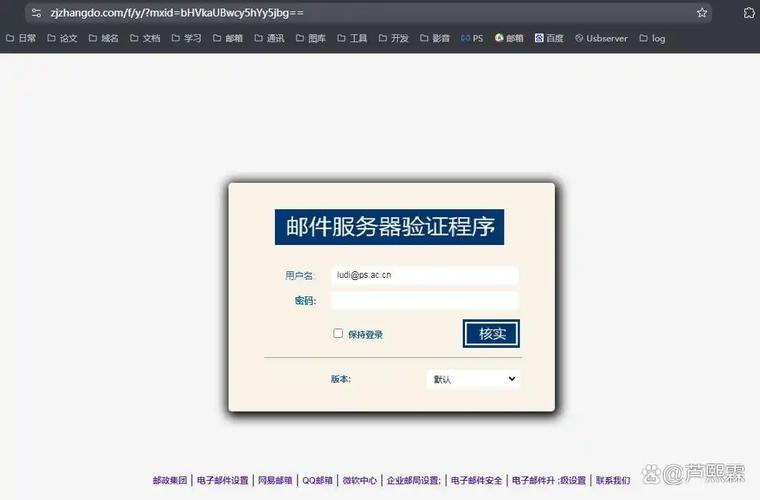Open the 日常 bookmark folder

21,38
